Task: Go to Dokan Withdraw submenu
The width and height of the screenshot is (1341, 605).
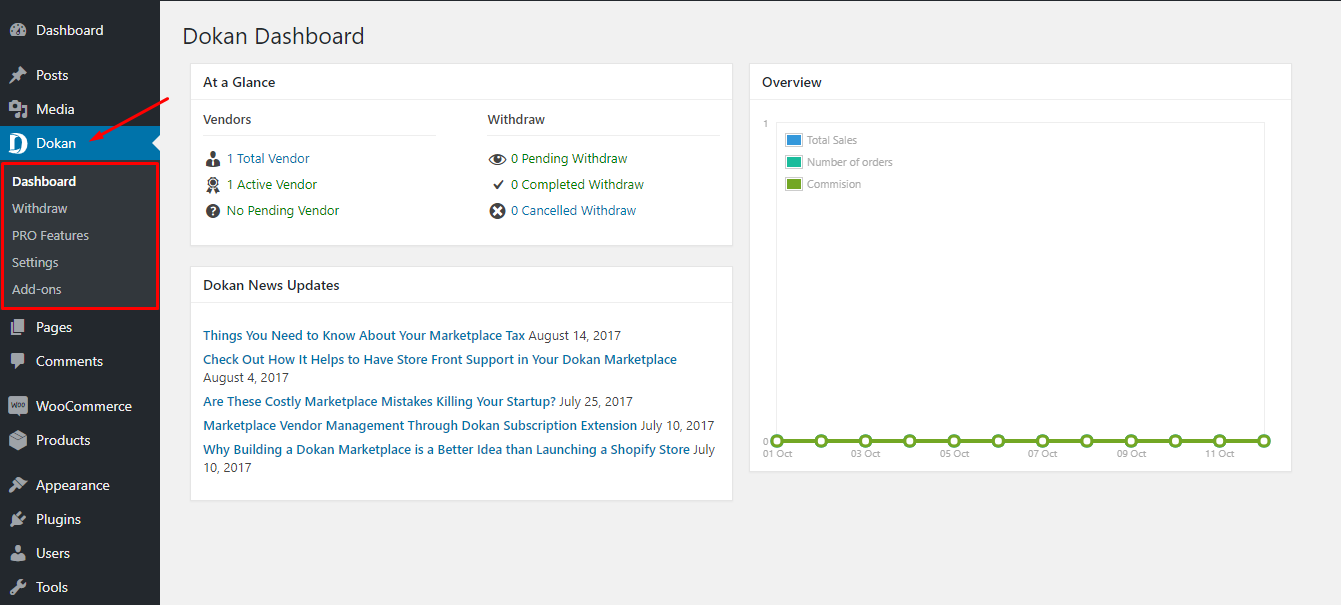Action: tap(40, 208)
